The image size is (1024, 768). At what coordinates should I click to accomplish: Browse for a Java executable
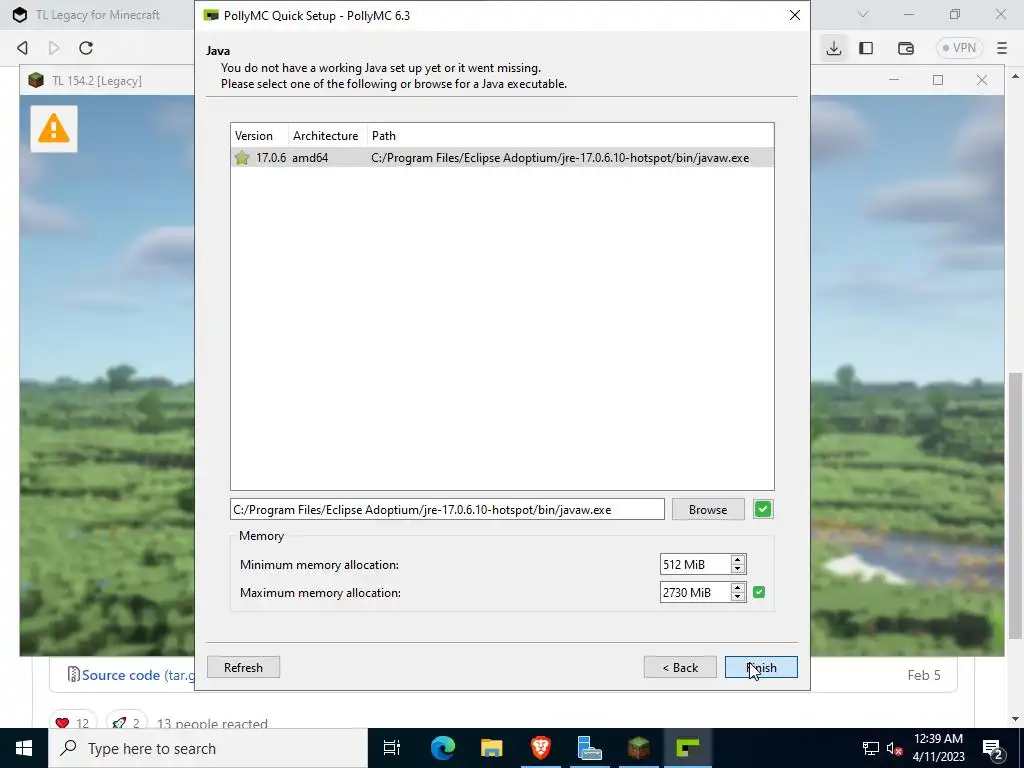[707, 509]
